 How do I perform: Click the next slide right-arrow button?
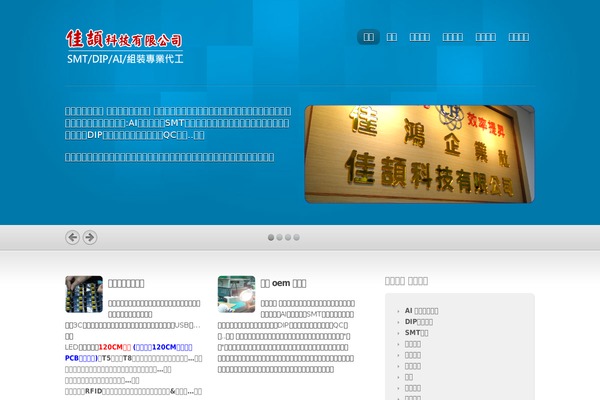pos(90,237)
